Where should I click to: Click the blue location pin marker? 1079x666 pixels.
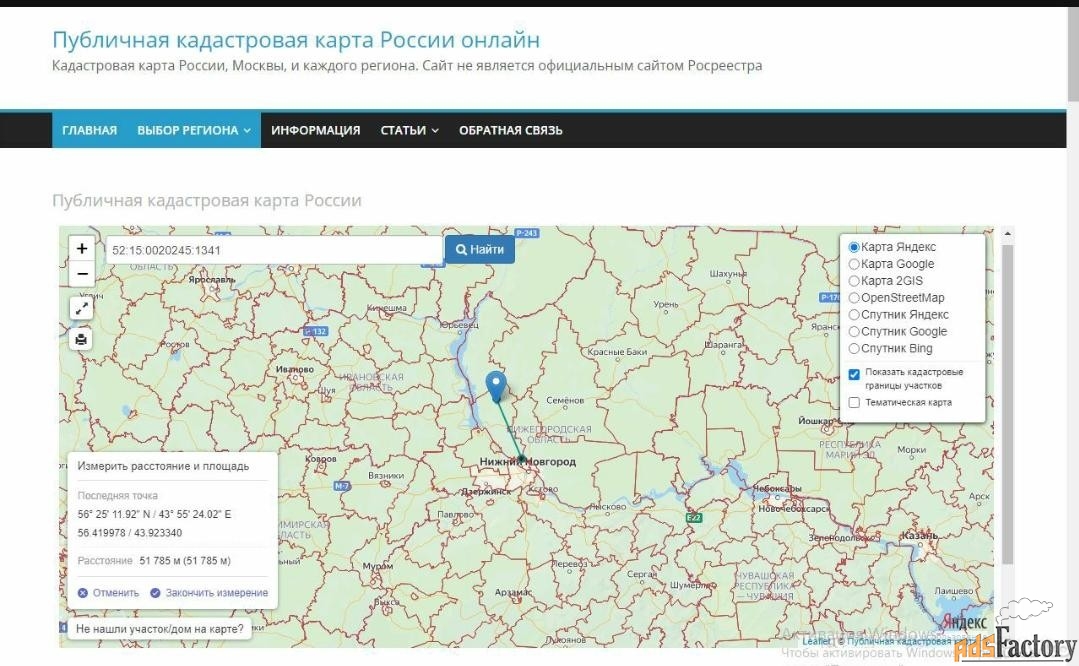[495, 384]
